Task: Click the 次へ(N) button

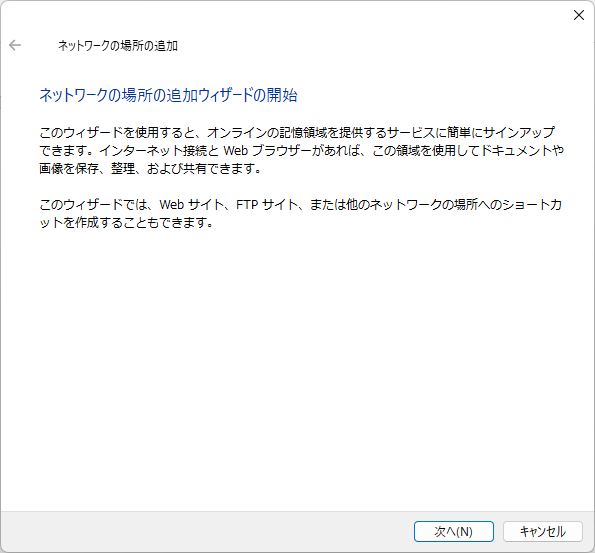Action: coord(453,531)
